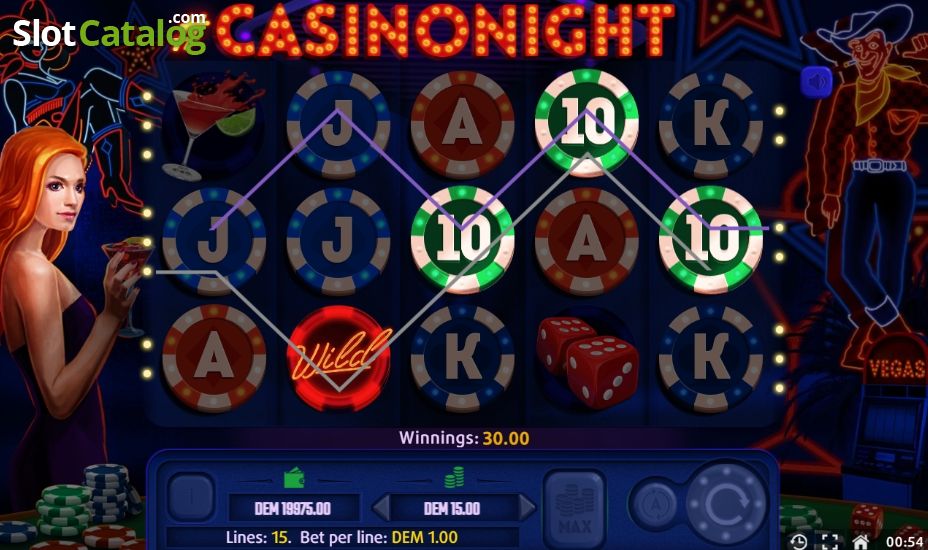Increase the bet with right arrow
The width and height of the screenshot is (928, 550).
526,508
